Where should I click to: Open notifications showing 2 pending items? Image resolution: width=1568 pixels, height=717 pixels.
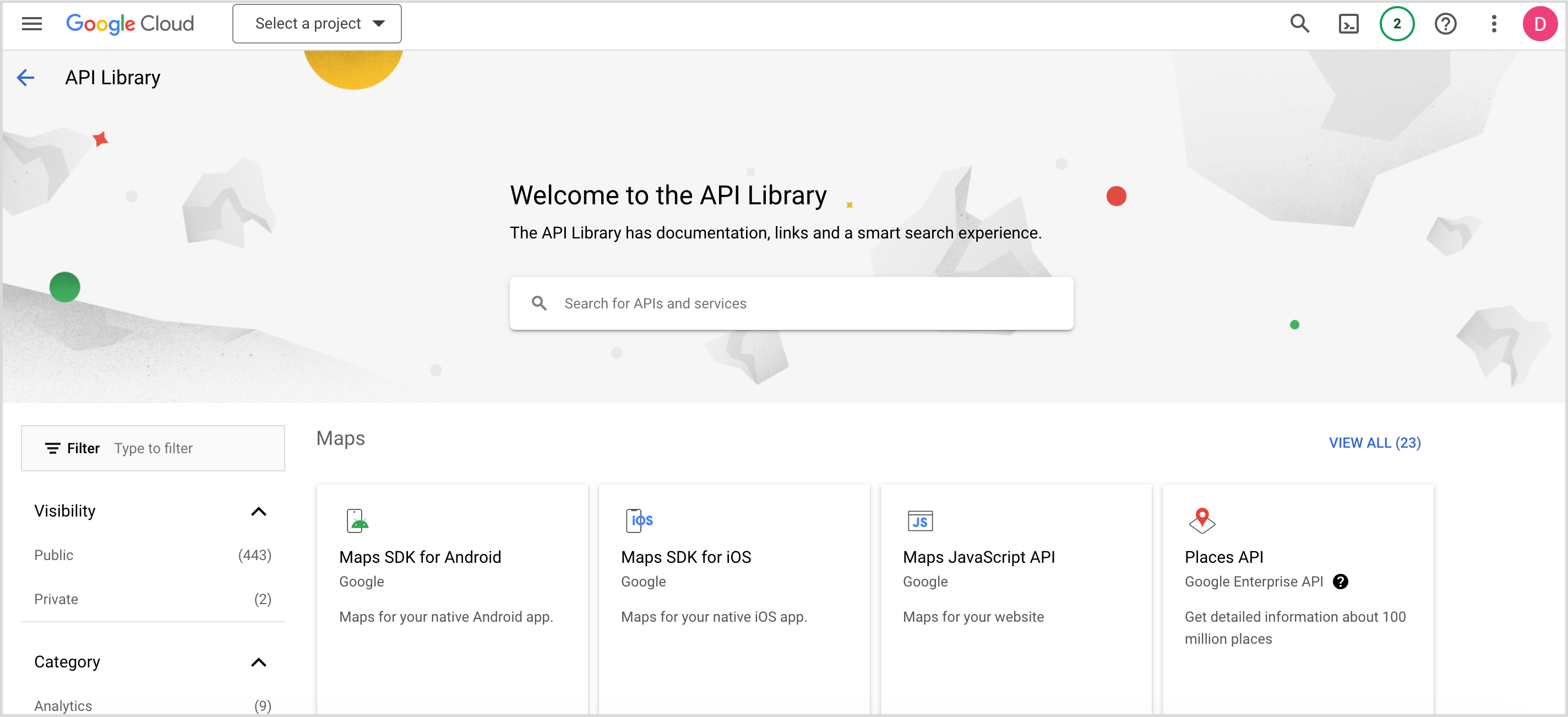(x=1396, y=23)
